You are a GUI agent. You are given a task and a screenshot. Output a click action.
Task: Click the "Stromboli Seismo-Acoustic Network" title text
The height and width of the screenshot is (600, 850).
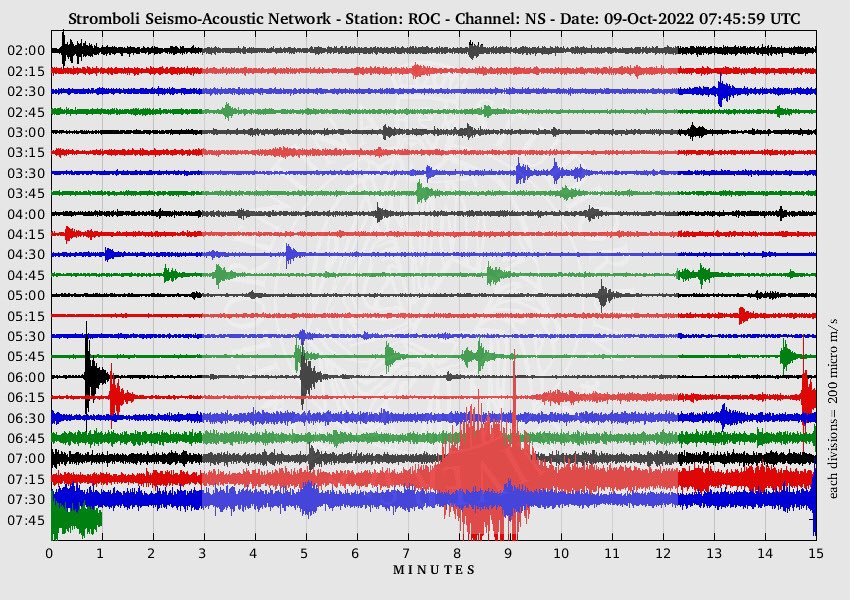tap(199, 19)
